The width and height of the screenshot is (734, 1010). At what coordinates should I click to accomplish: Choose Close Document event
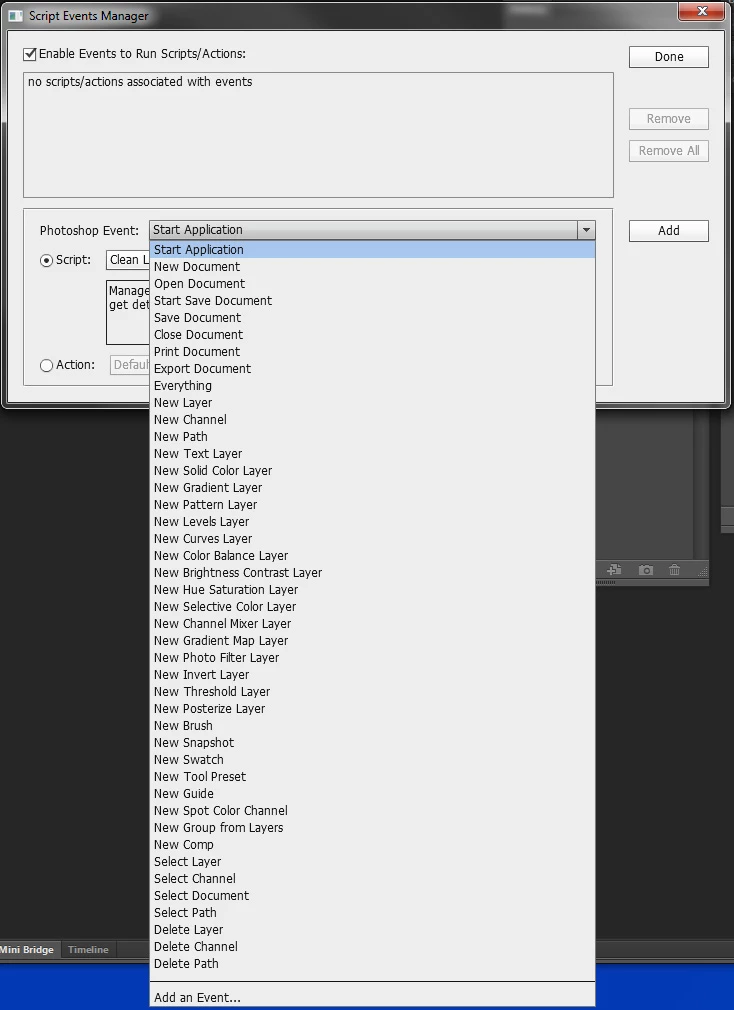(x=372, y=334)
